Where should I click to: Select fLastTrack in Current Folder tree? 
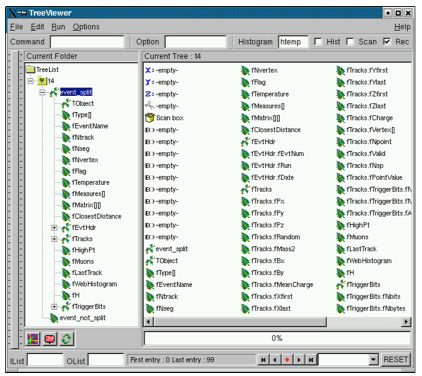point(82,273)
